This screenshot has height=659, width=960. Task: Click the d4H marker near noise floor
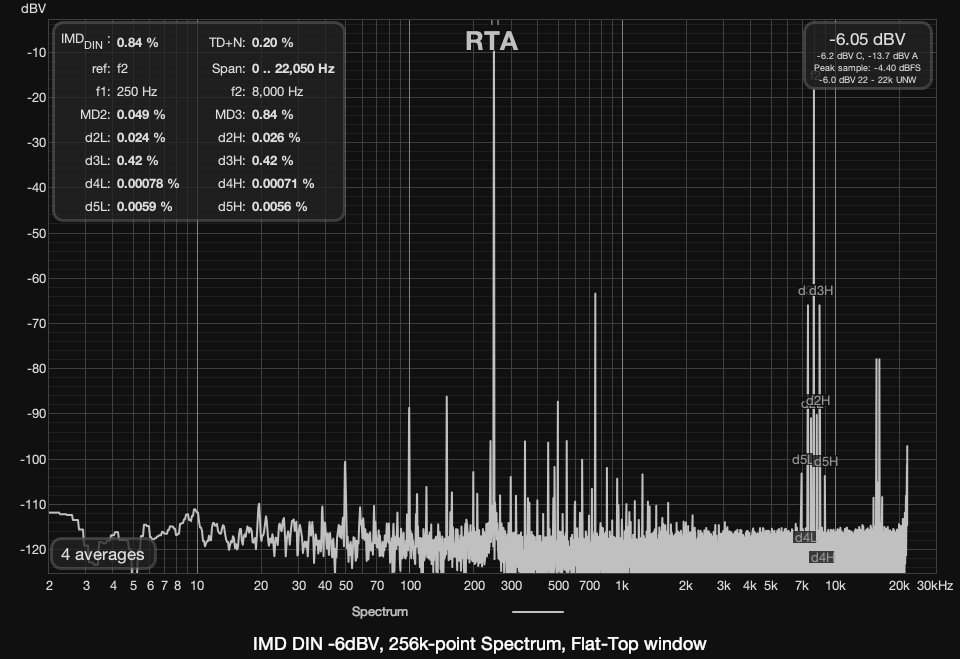coord(821,557)
